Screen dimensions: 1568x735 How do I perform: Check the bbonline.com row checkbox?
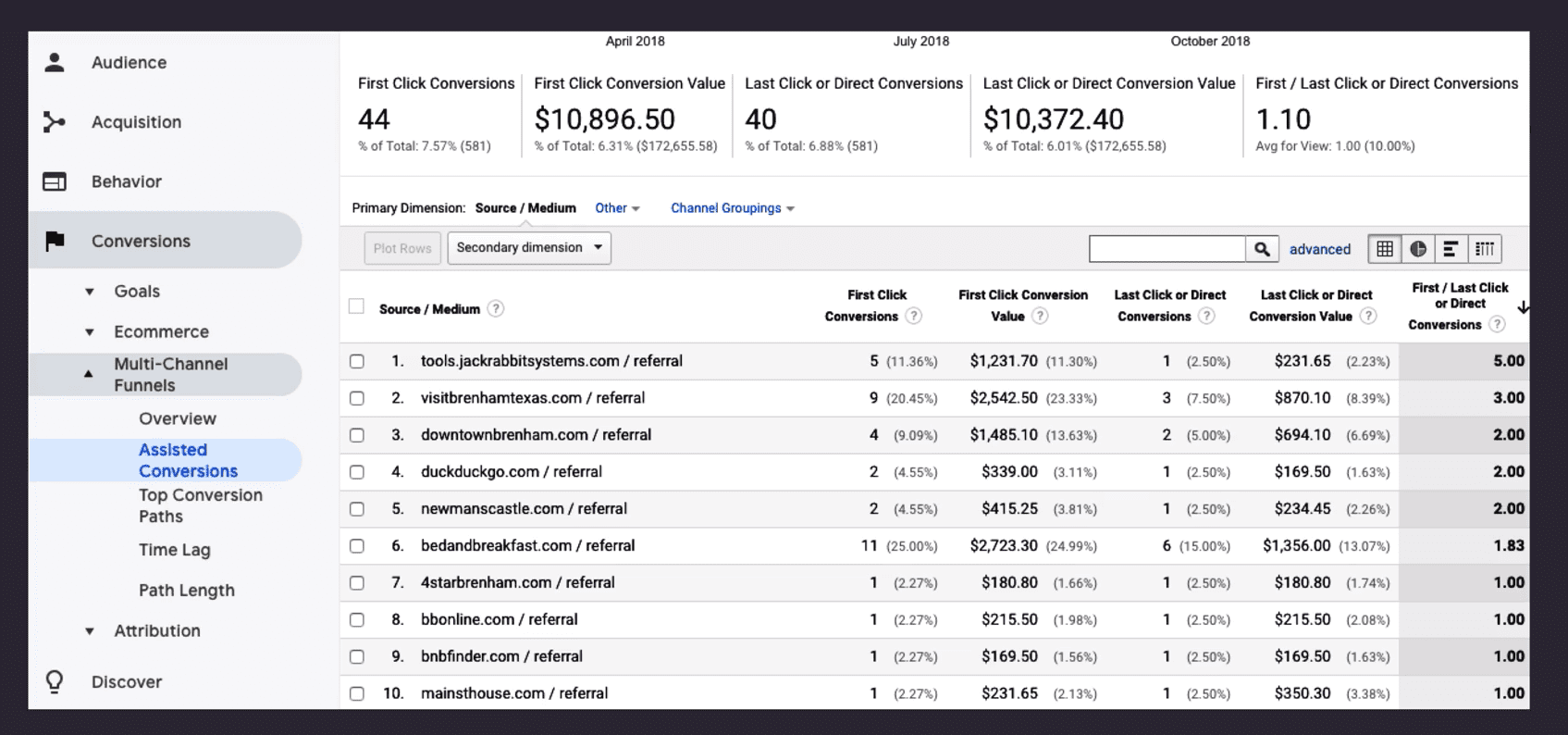(357, 621)
